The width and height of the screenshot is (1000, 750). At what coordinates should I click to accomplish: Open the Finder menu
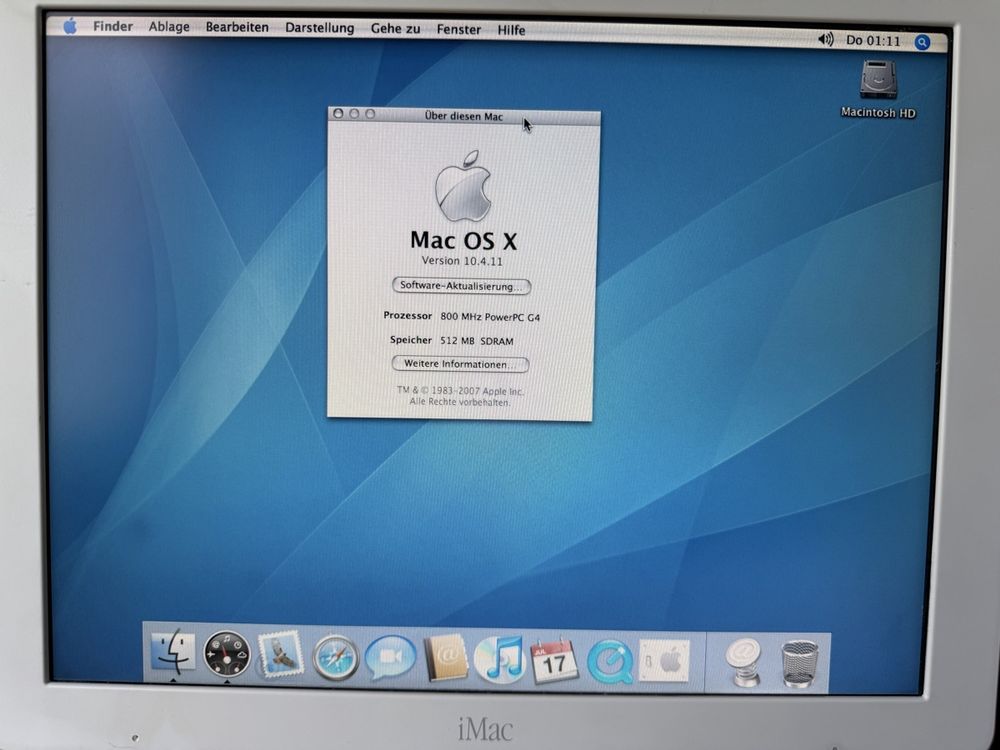coord(113,27)
